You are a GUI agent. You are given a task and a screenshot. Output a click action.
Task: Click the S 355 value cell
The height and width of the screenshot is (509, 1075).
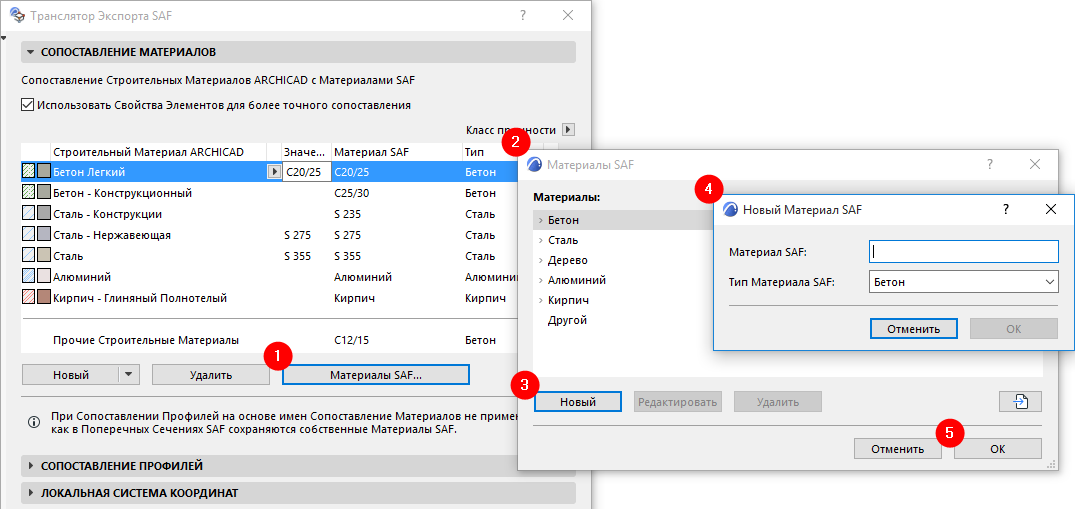click(x=298, y=256)
